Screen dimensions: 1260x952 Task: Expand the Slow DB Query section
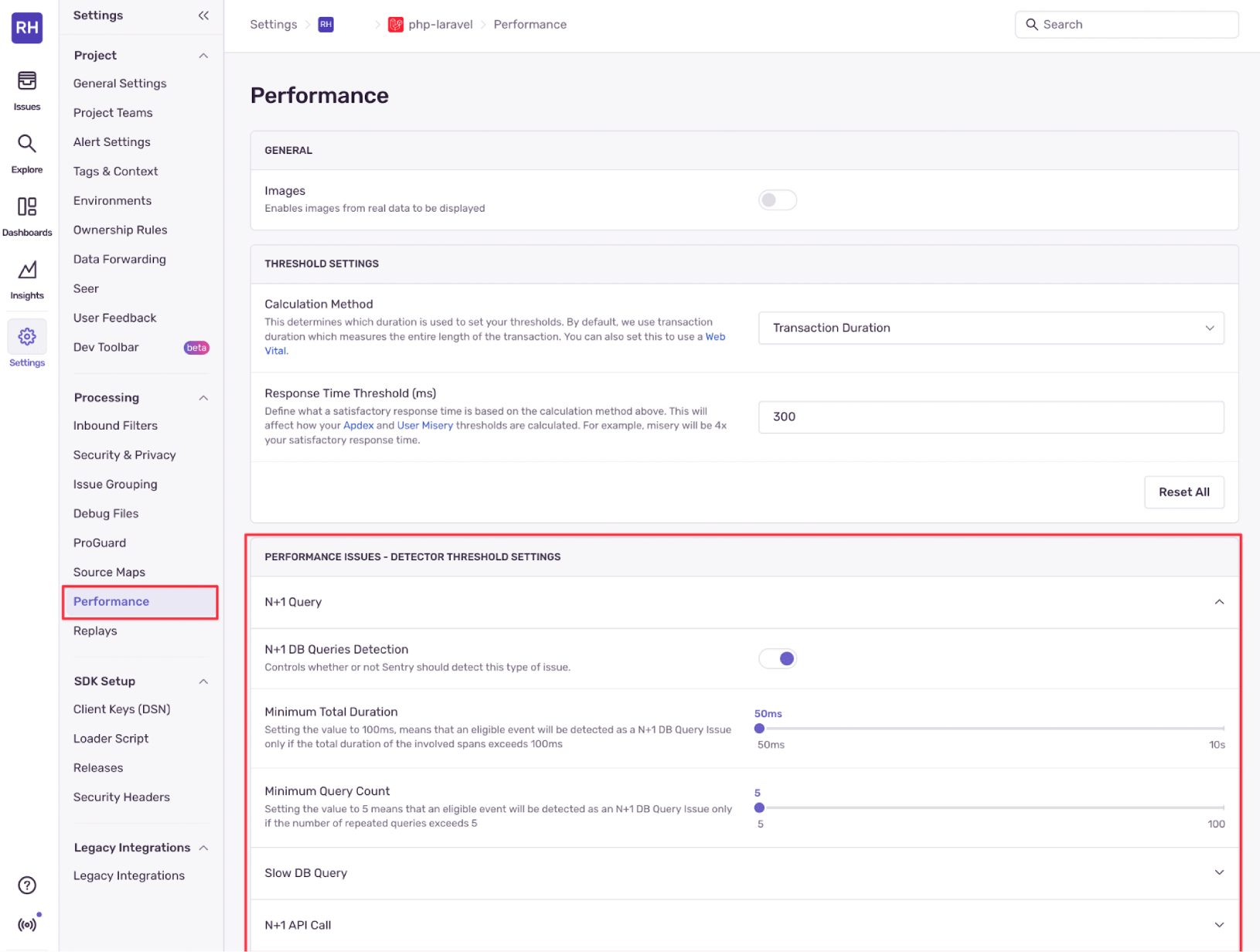click(x=744, y=873)
